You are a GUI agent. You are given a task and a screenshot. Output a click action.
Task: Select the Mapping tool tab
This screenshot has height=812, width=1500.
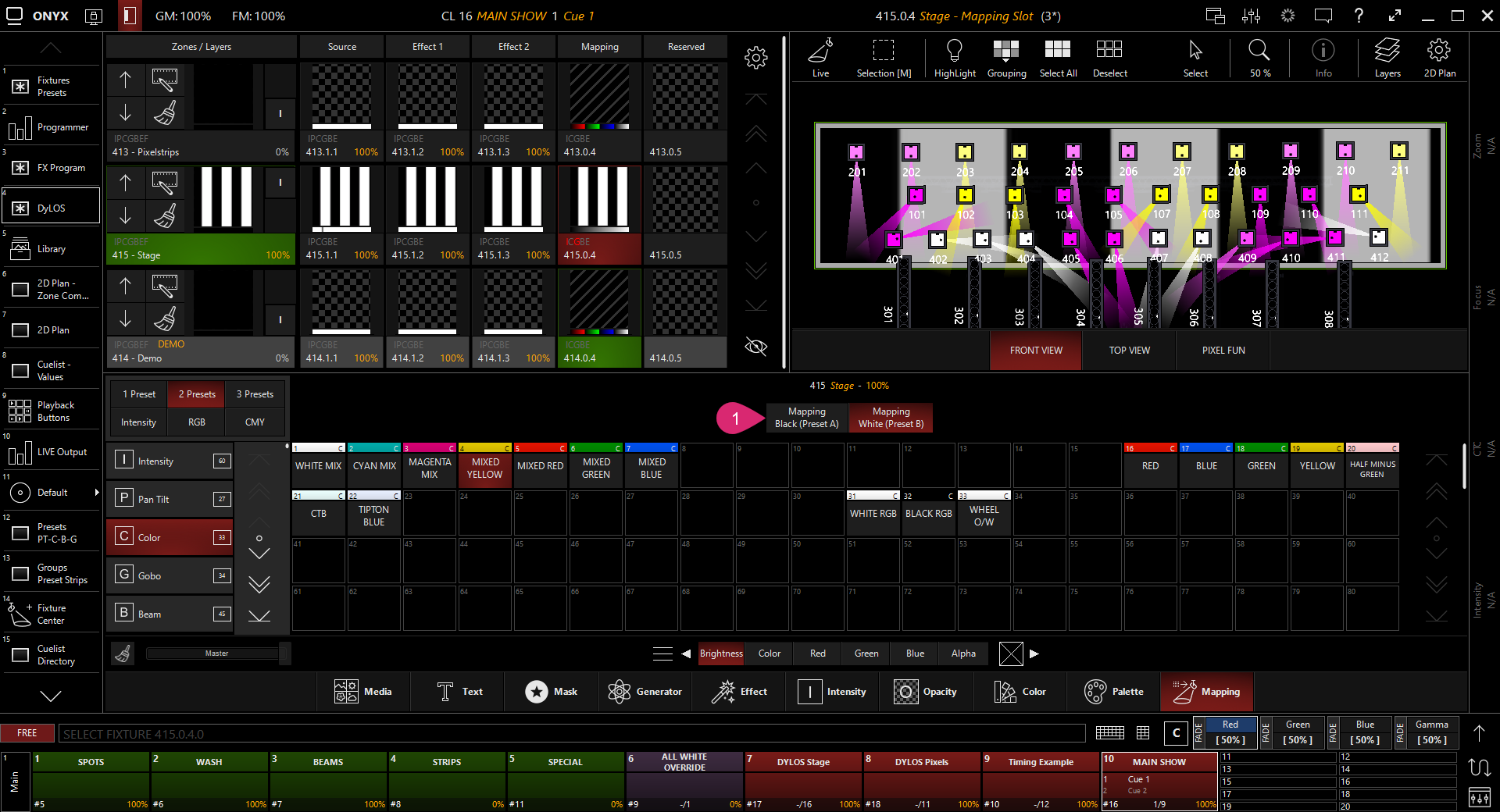pos(1207,692)
